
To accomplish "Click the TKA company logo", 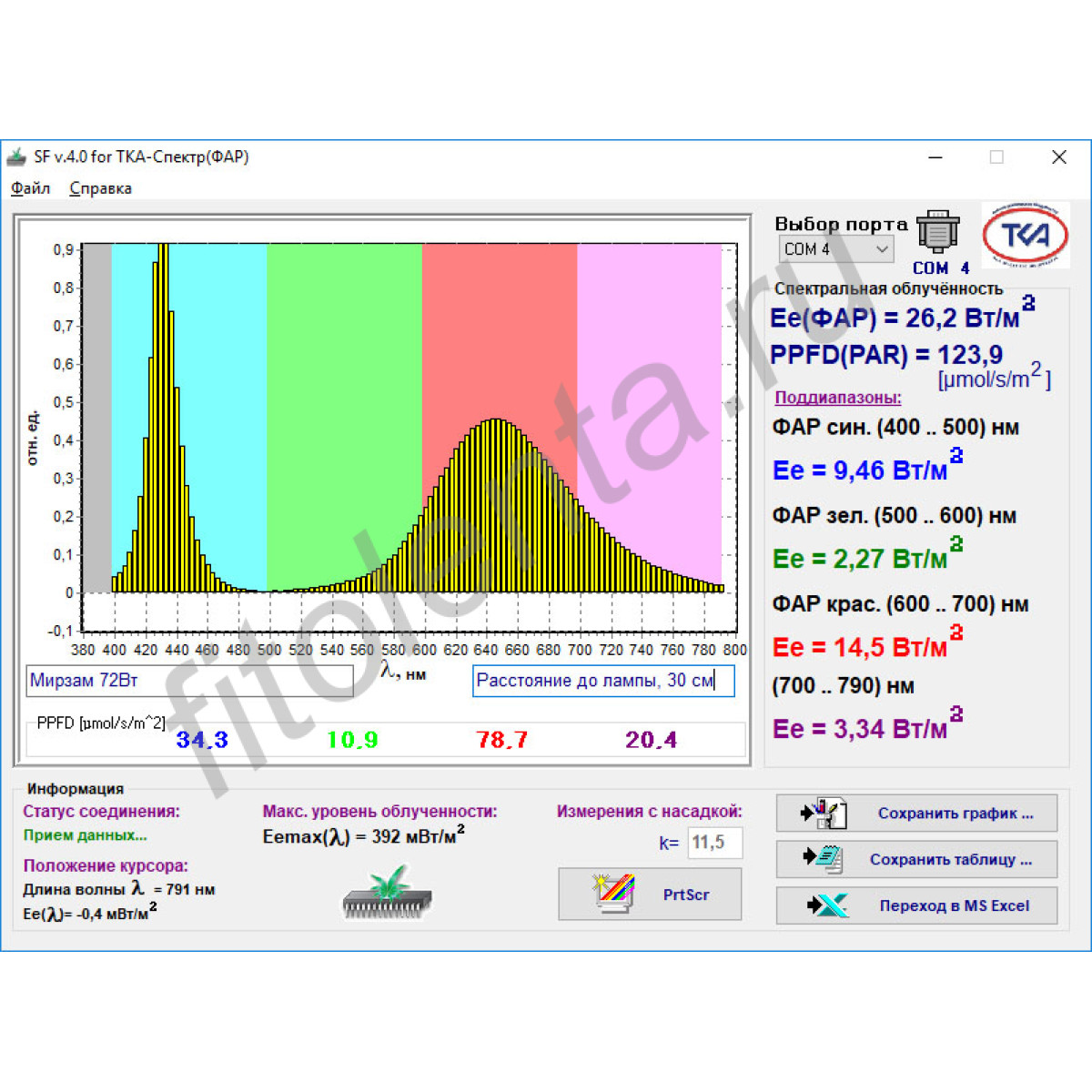I will [x=1026, y=236].
